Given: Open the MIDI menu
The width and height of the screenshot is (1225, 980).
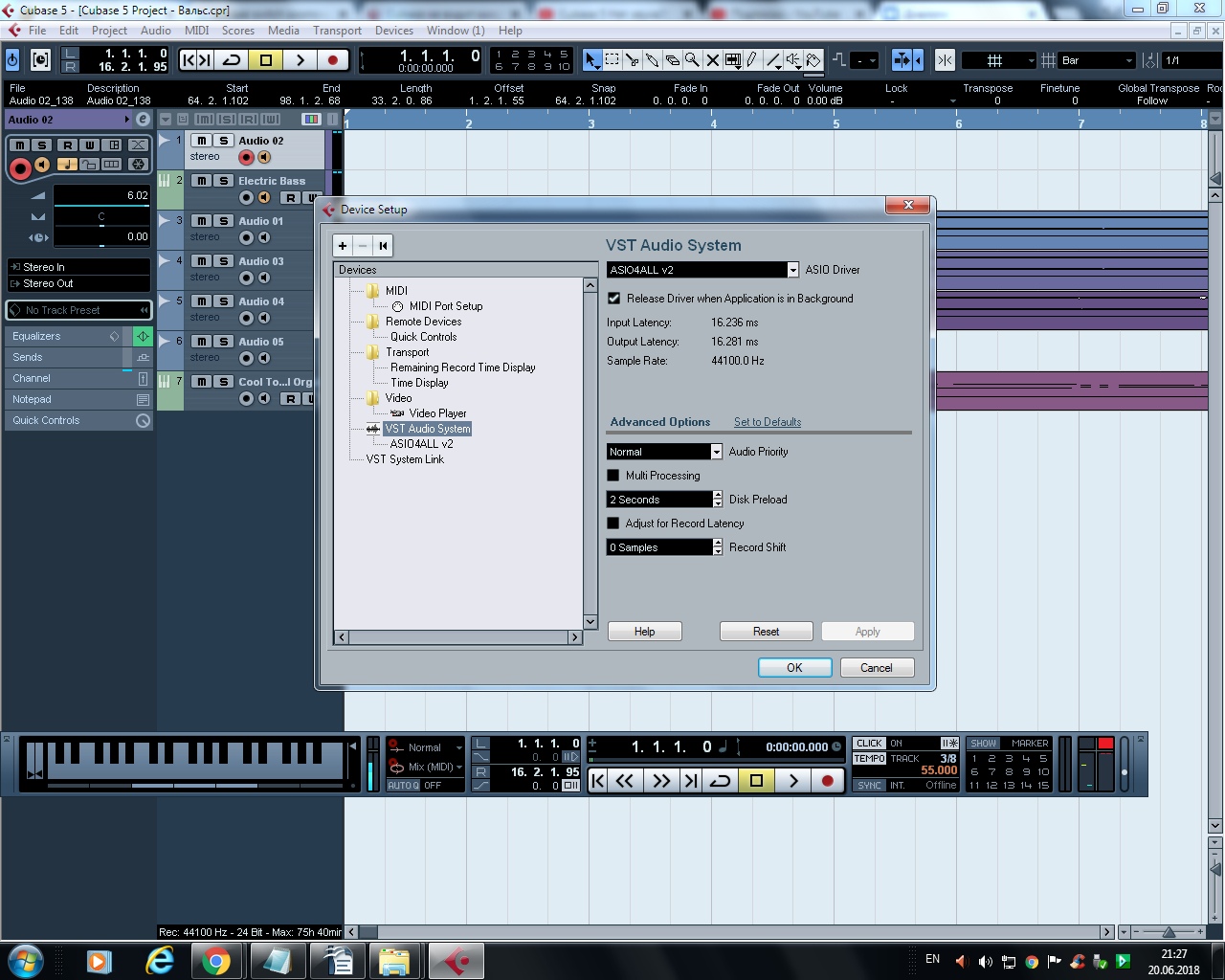Looking at the screenshot, I should [x=196, y=31].
